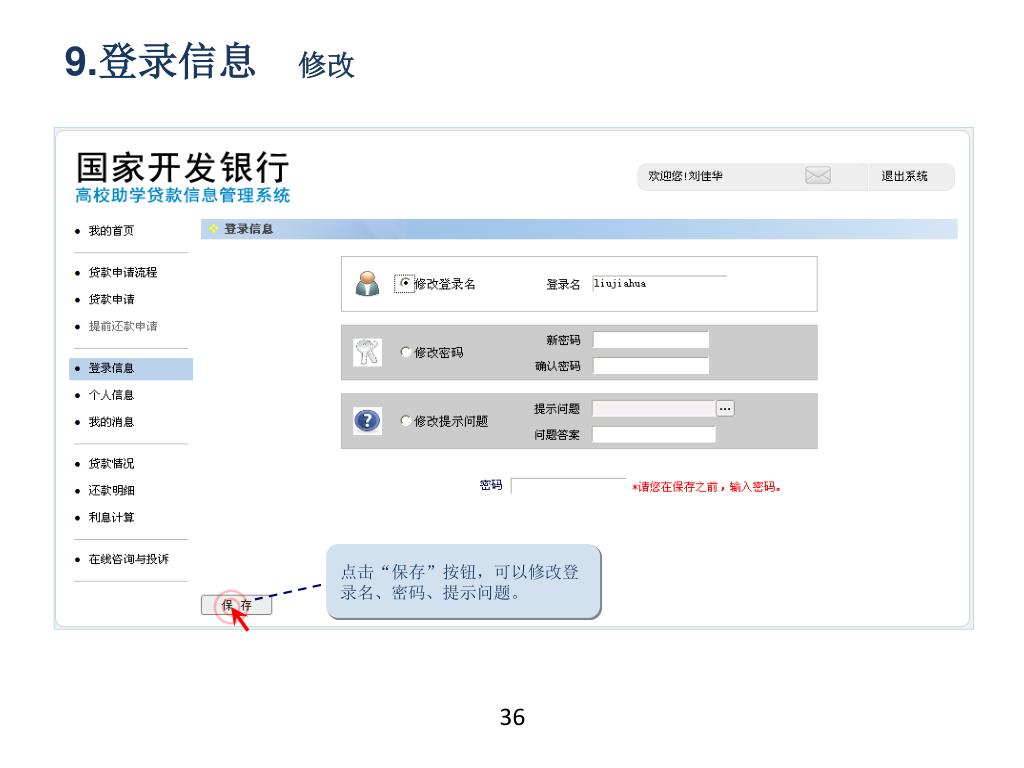Click the keys icon beside 修改密码

368,352
